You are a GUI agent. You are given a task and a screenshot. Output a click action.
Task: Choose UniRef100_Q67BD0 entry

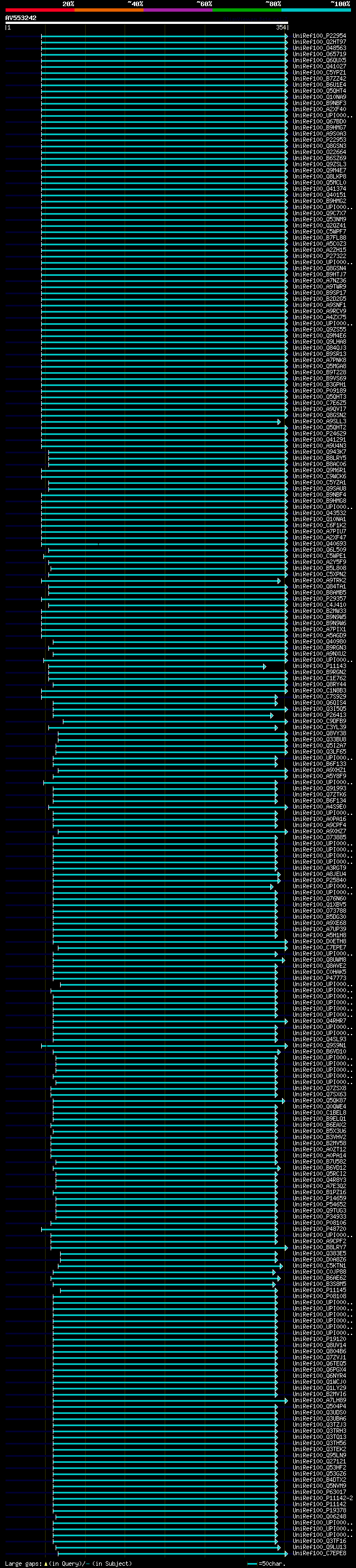click(x=319, y=122)
